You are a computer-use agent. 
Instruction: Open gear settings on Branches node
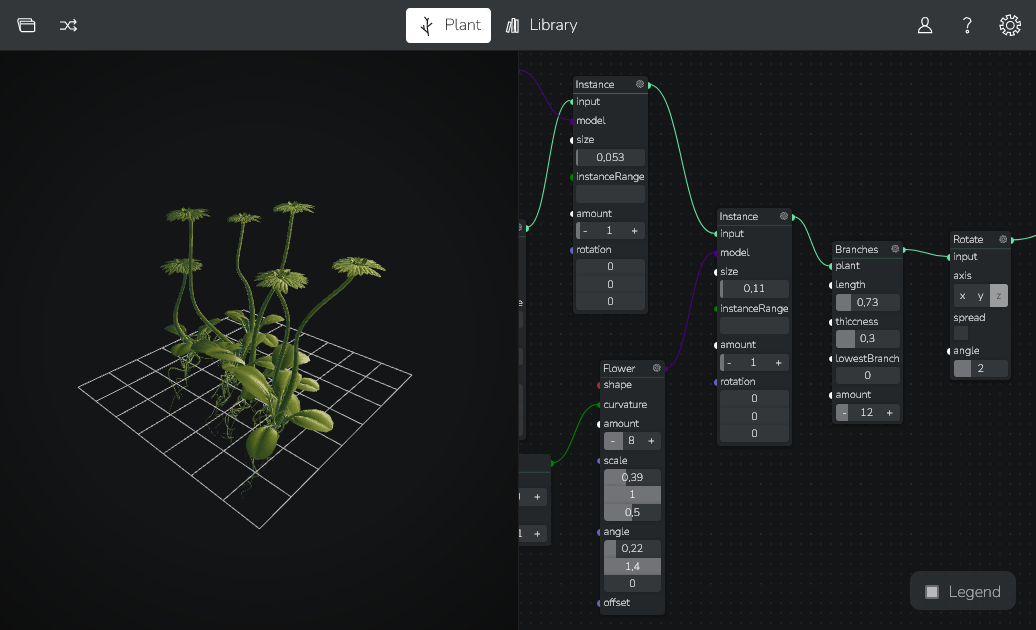tap(895, 249)
